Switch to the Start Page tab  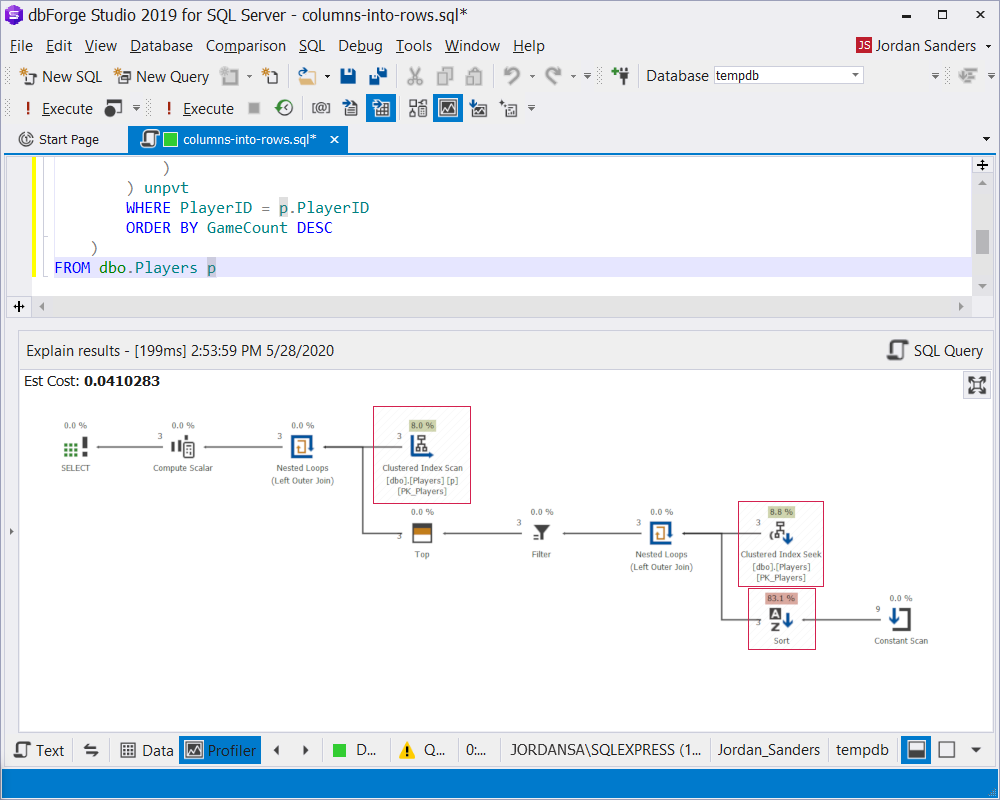pyautogui.click(x=59, y=139)
